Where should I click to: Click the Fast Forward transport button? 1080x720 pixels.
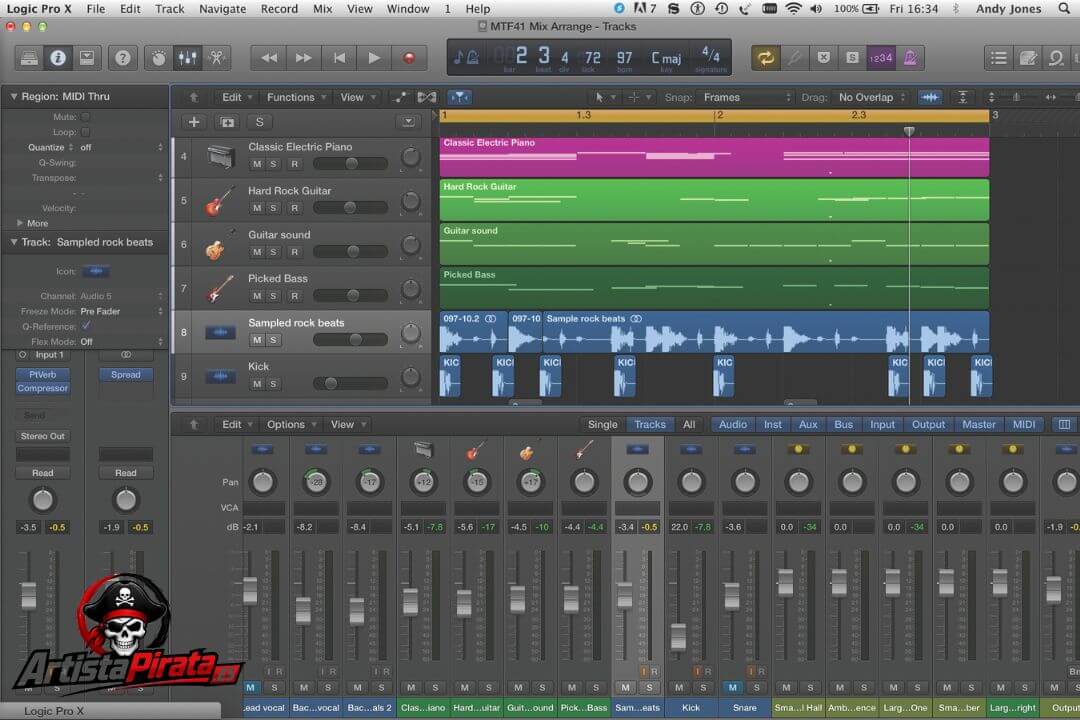303,58
